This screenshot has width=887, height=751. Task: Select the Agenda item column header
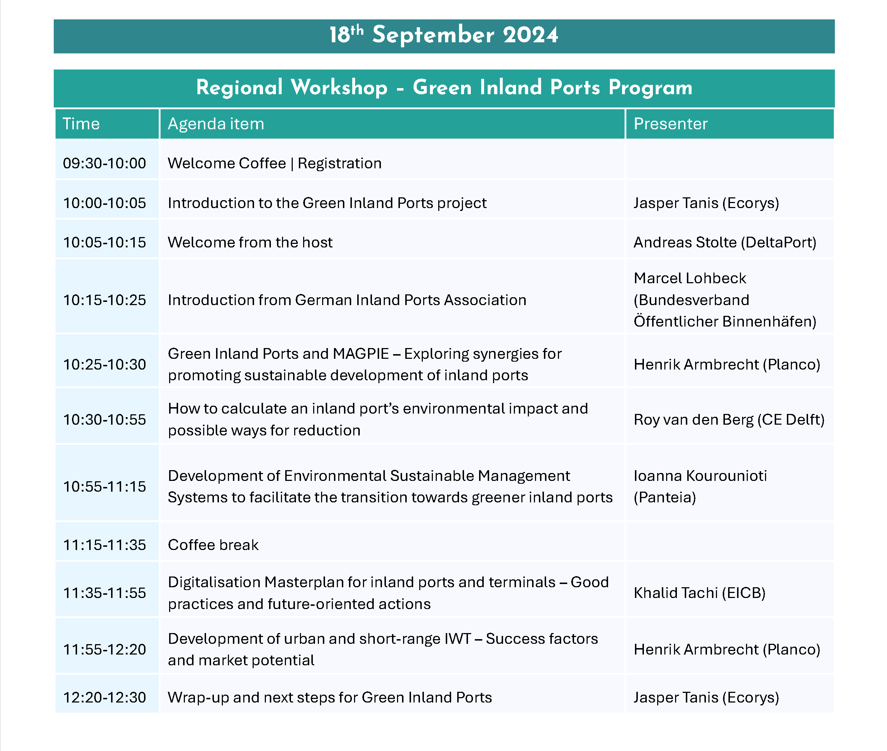pyautogui.click(x=216, y=124)
